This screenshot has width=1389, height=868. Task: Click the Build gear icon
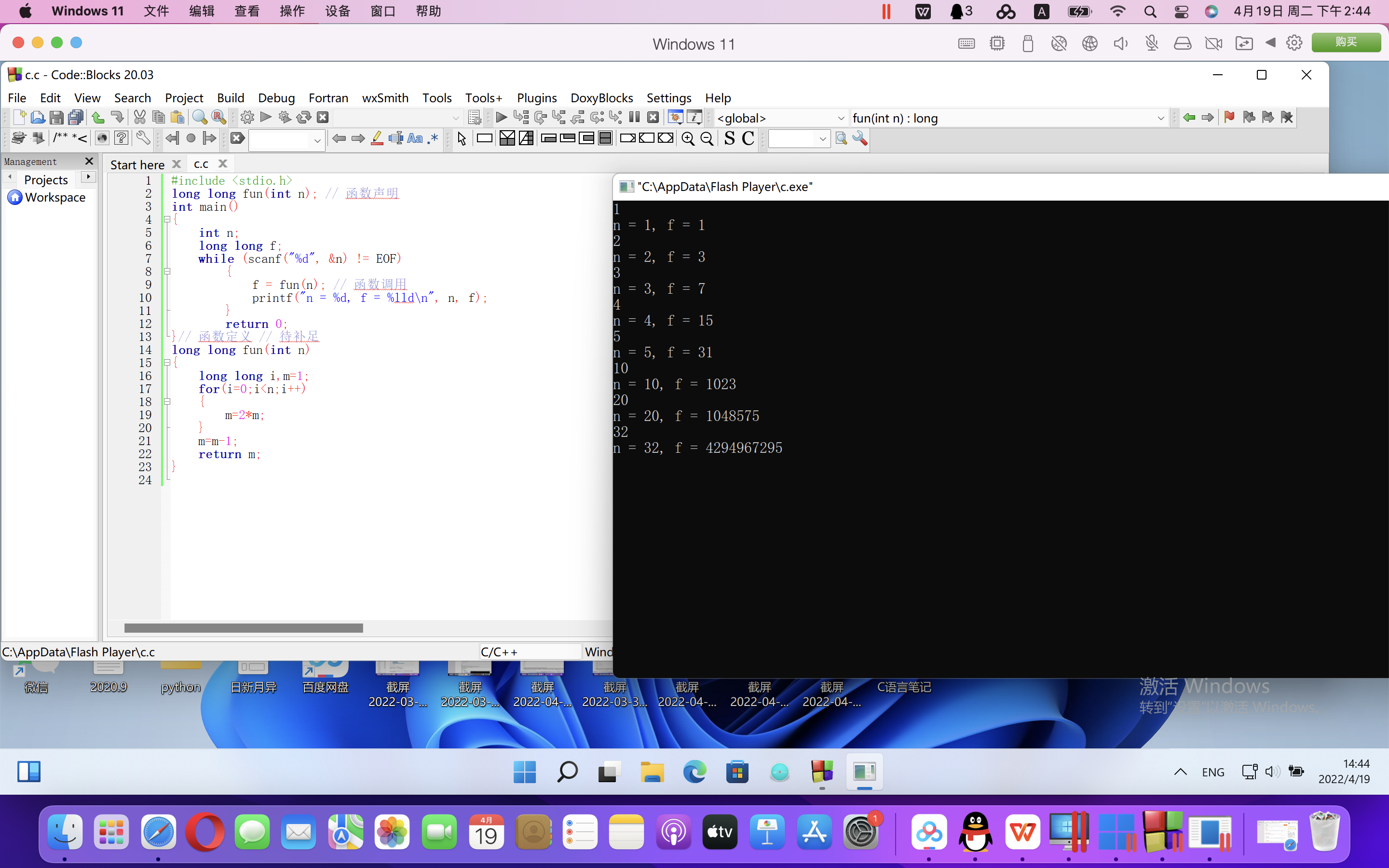[x=247, y=118]
